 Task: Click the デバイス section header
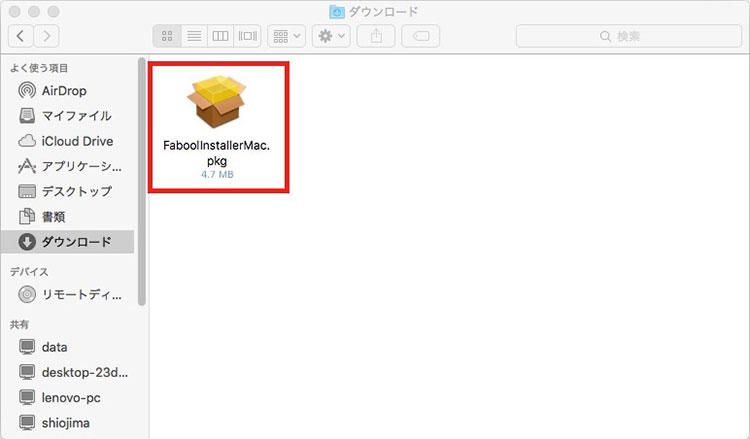pyautogui.click(x=29, y=272)
